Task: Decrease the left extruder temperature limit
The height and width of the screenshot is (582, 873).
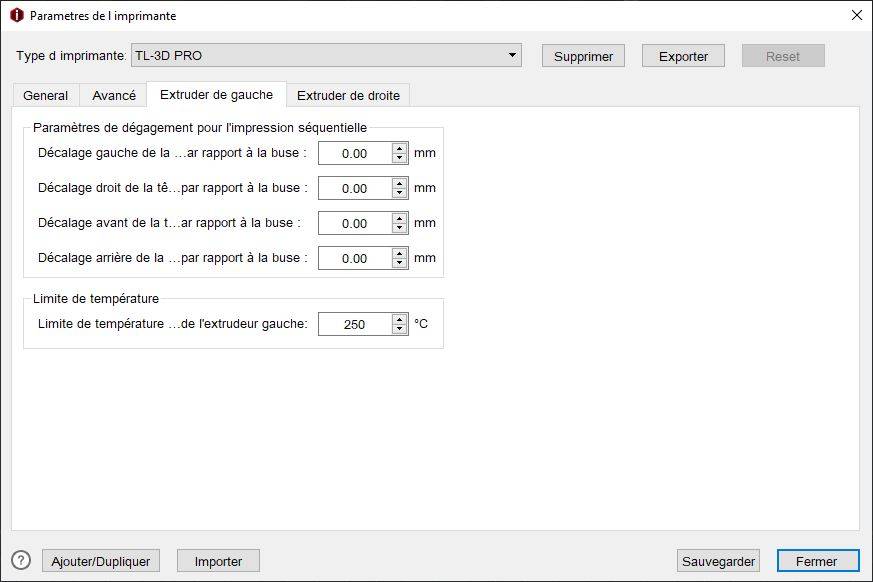Action: click(x=400, y=330)
